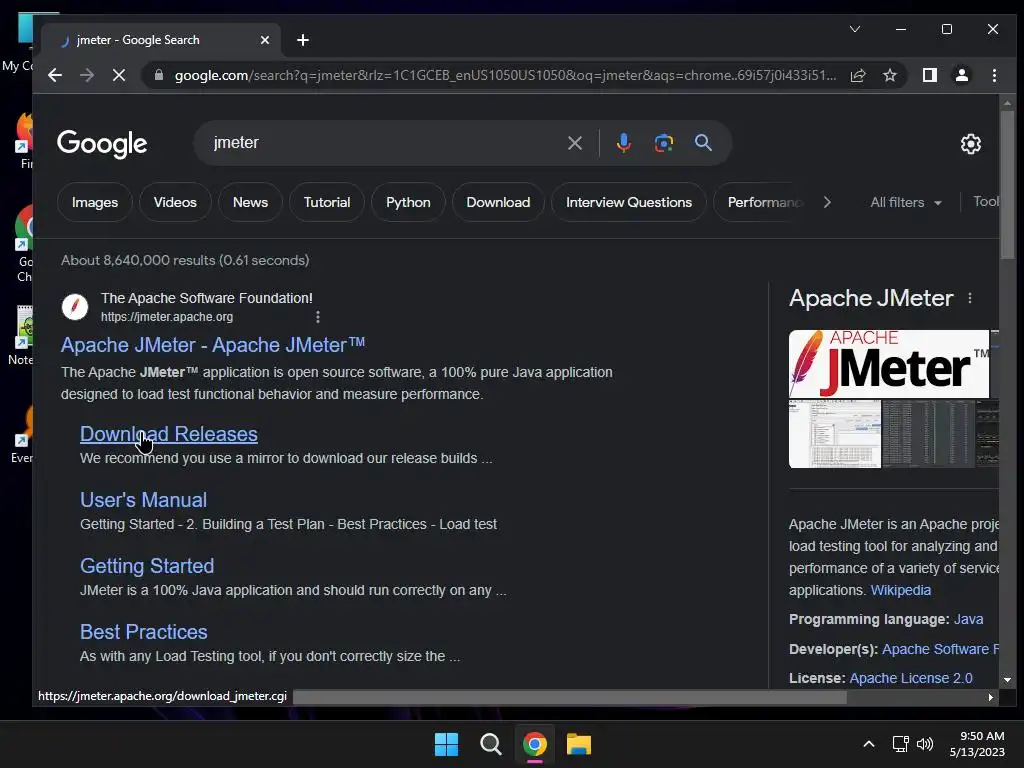Open the Wikipedia link in knowledge panel
Screen dimensions: 1024x768
click(x=901, y=590)
